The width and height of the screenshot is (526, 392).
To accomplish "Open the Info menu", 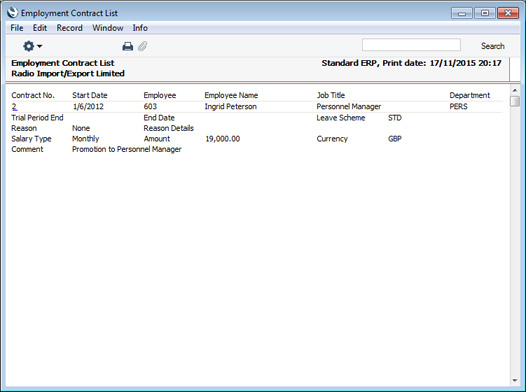I will tap(140, 28).
